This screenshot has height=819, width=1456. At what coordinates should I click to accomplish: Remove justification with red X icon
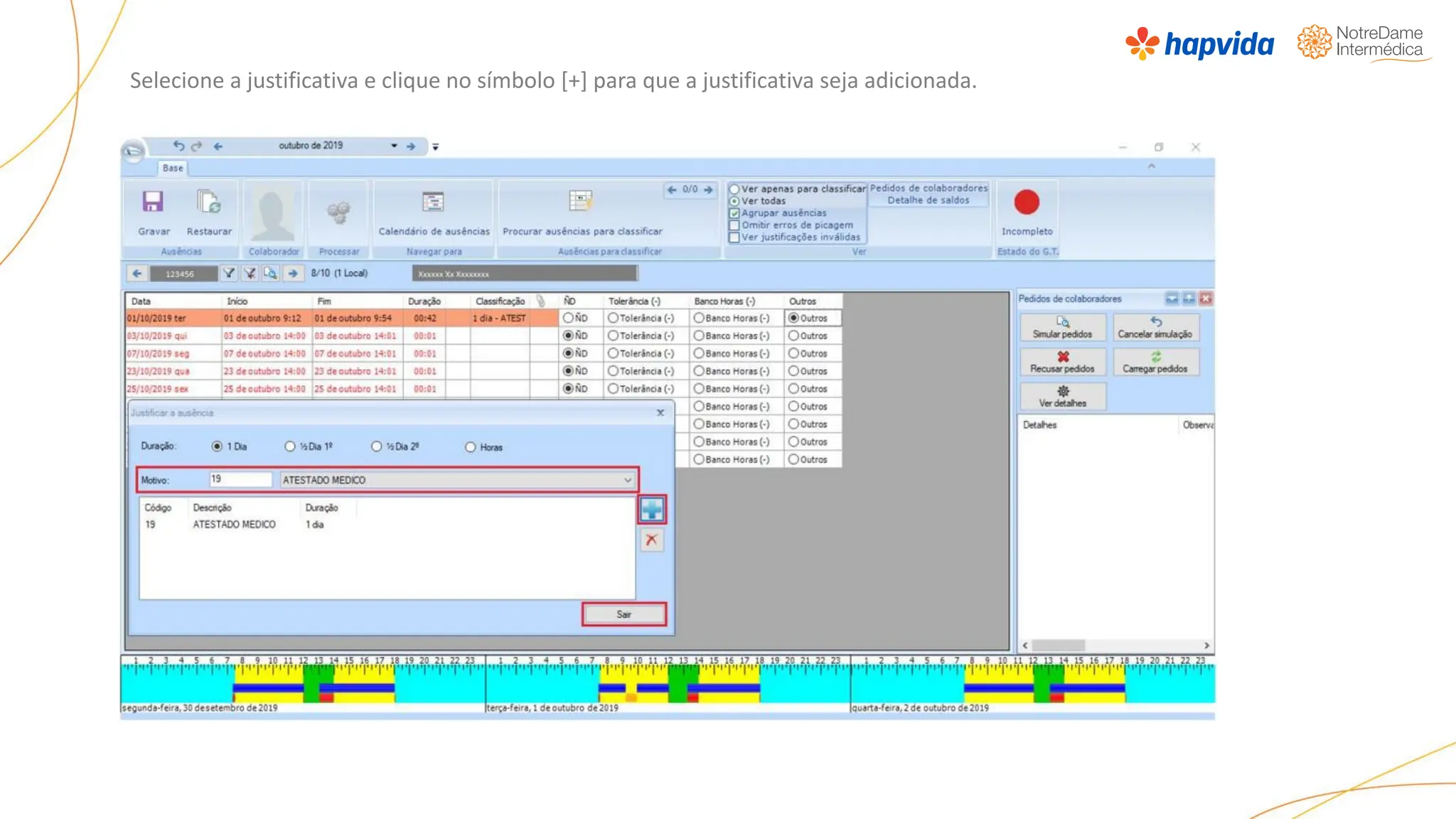click(x=651, y=540)
